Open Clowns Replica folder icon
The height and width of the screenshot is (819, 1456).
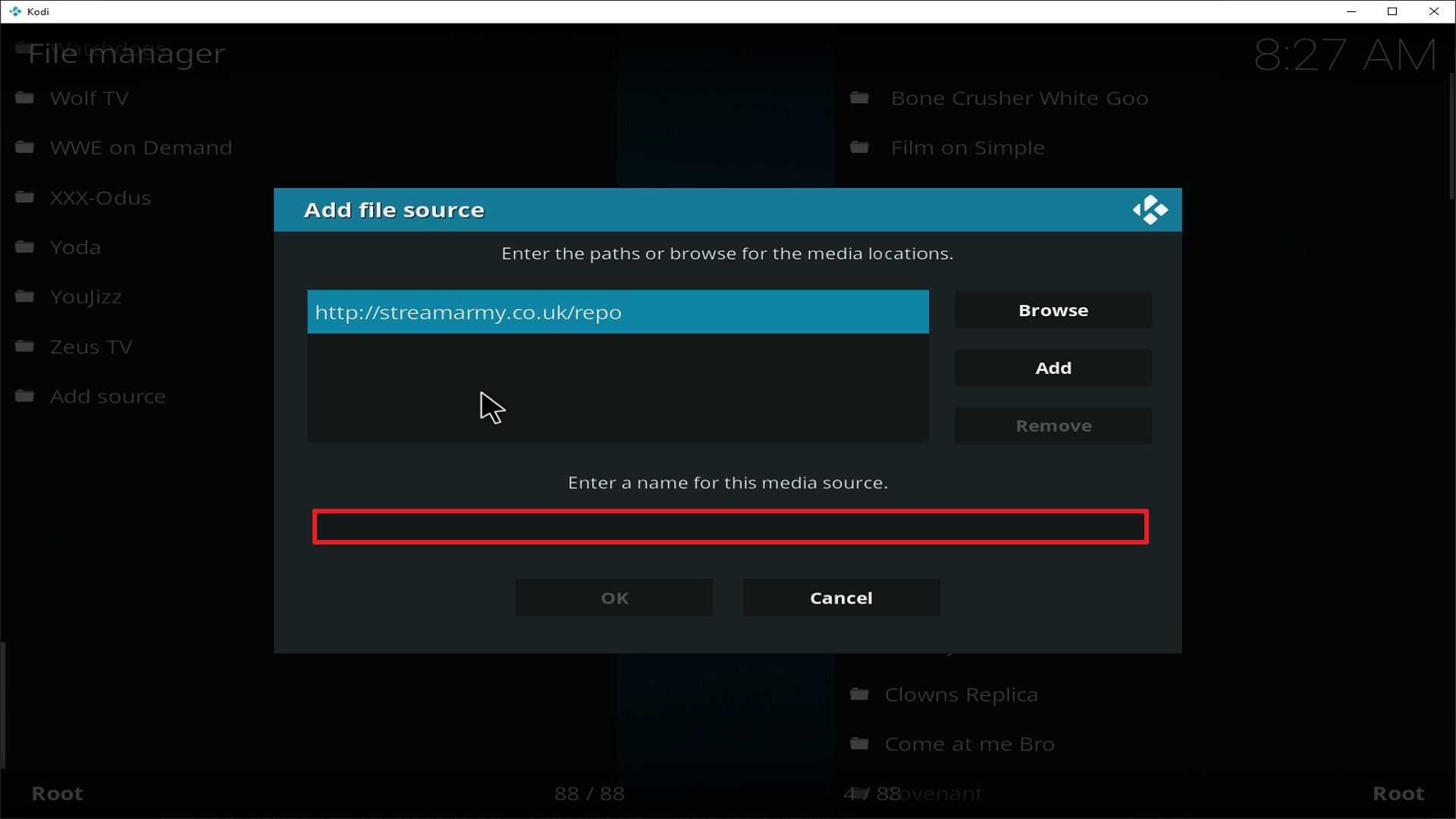(859, 694)
